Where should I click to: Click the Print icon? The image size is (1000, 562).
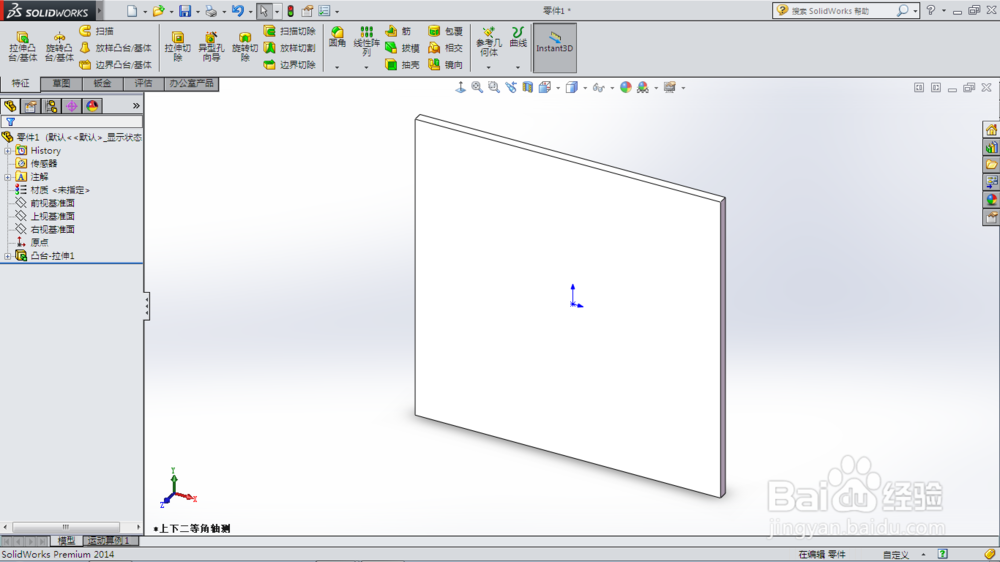click(210, 11)
